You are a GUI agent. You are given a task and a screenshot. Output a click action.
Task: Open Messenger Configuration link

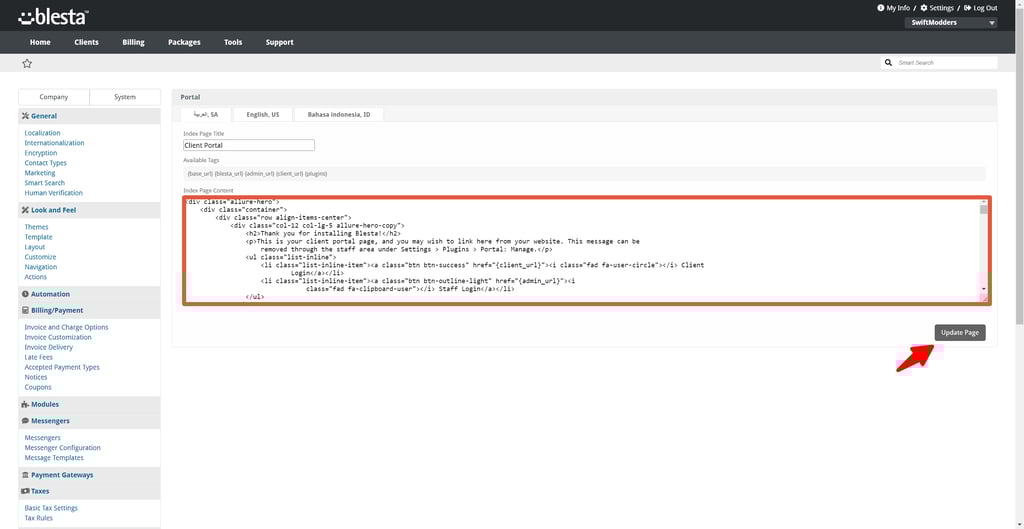[63, 448]
